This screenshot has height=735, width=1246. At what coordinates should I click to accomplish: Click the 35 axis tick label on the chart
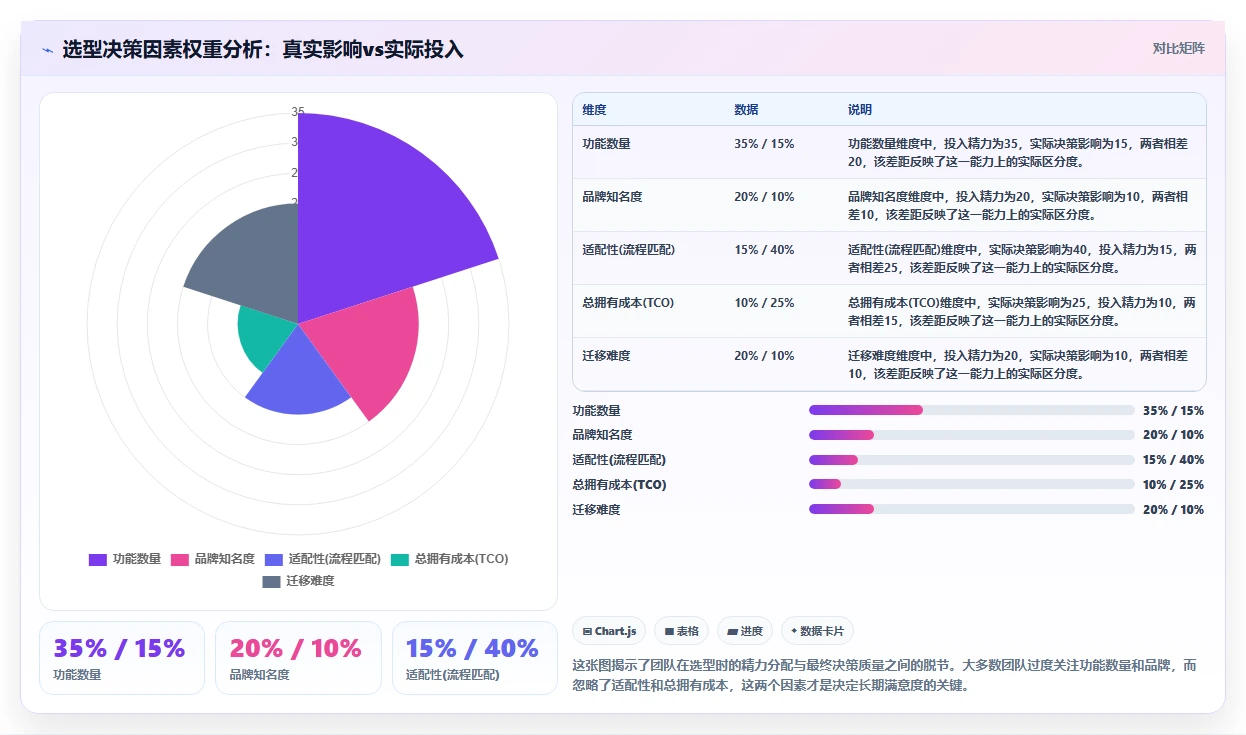[298, 112]
